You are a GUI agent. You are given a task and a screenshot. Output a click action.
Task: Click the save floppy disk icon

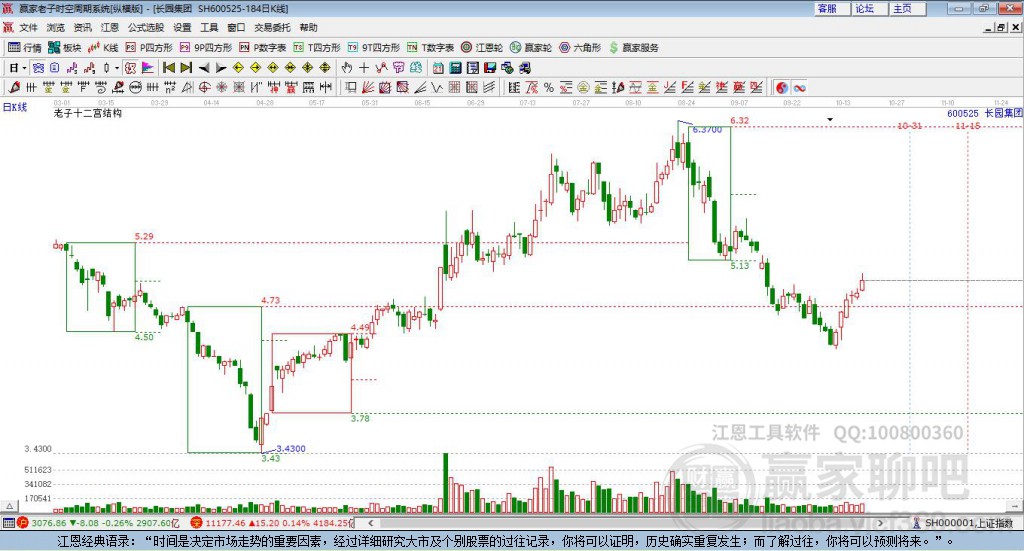490,68
